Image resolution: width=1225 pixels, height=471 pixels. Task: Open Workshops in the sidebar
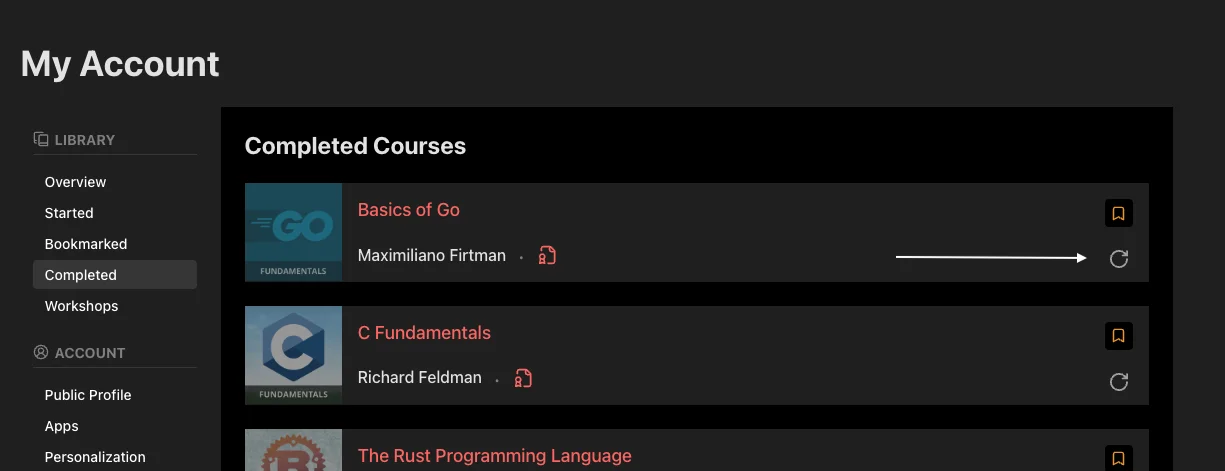tap(81, 306)
